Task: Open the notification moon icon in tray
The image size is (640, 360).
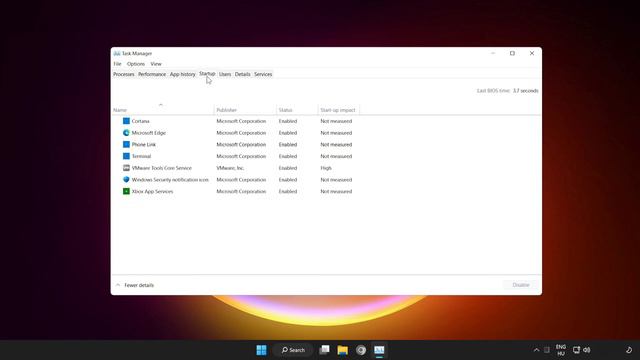Action: click(x=629, y=350)
